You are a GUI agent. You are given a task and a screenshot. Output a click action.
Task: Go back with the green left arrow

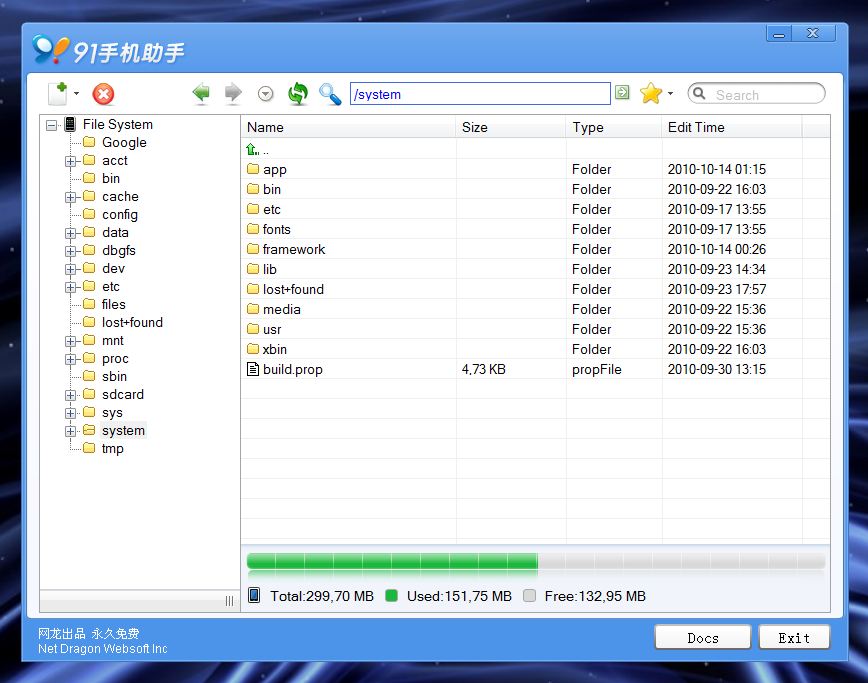coord(201,94)
